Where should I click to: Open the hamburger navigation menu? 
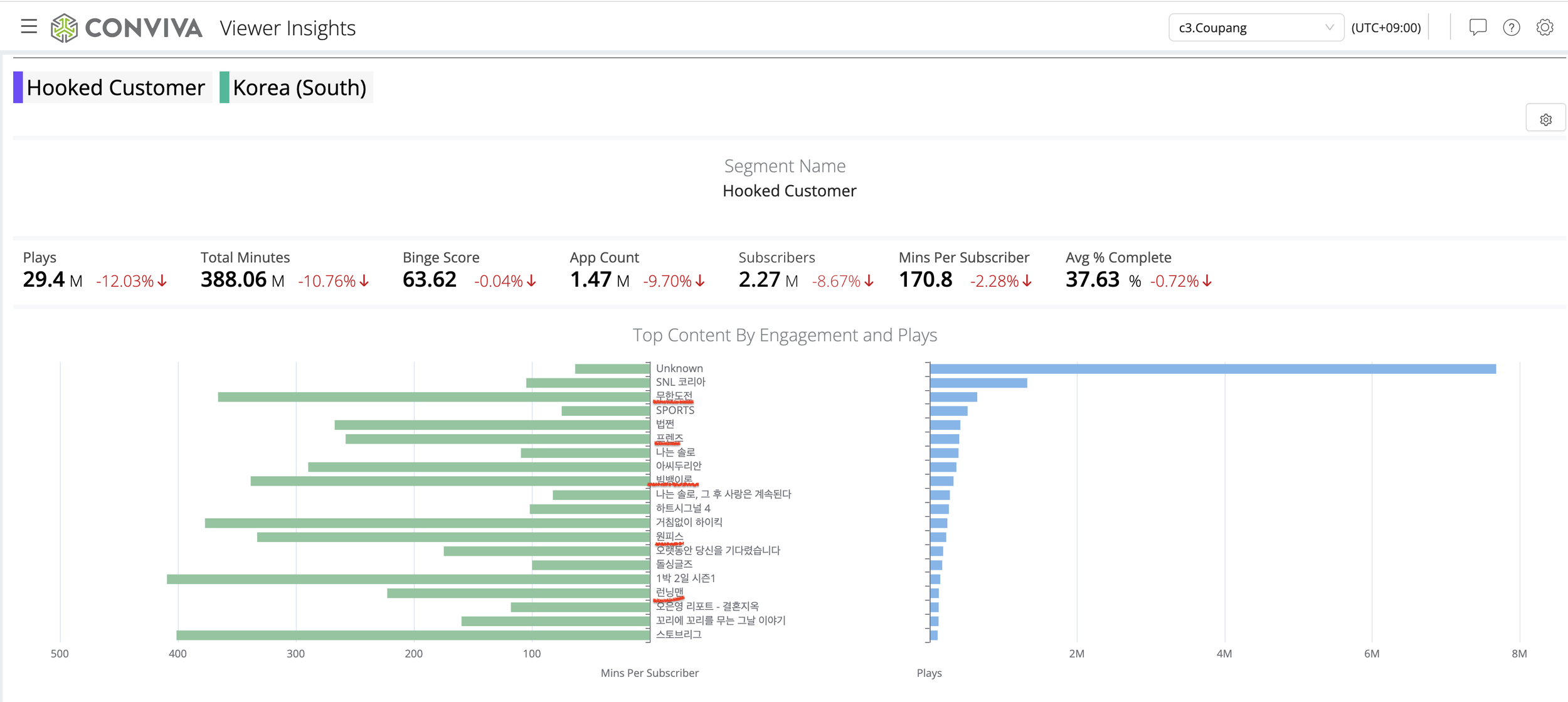[29, 27]
